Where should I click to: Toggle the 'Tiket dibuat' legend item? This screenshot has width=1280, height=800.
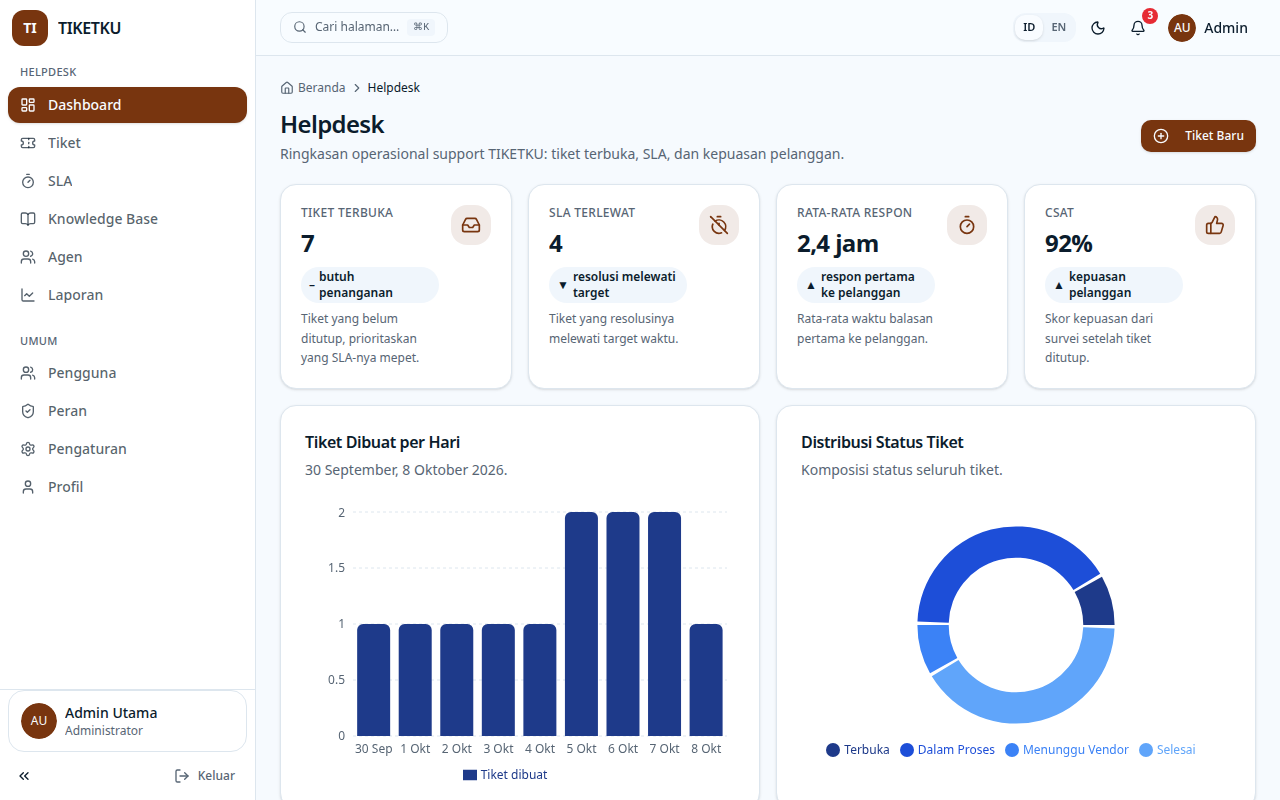point(505,775)
